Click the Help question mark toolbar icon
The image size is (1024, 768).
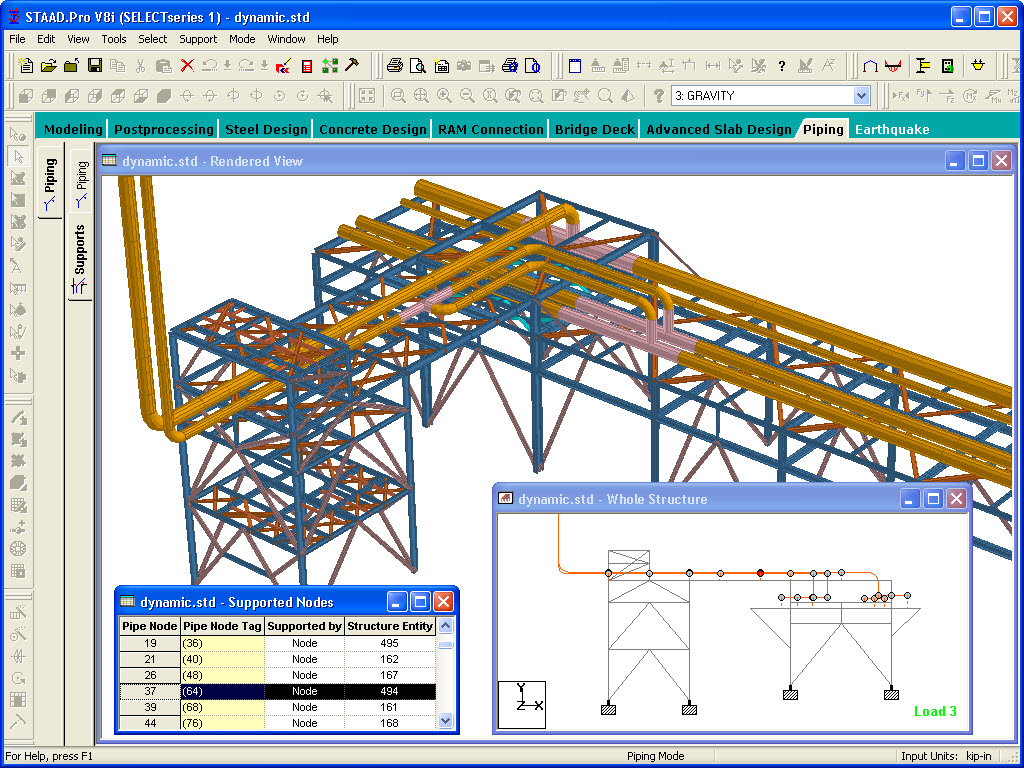tap(781, 66)
